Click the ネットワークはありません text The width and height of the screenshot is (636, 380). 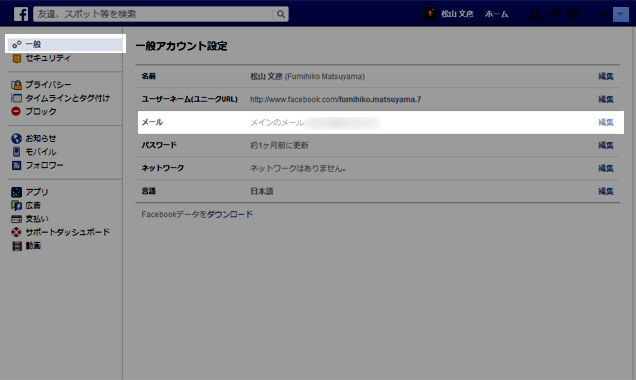298,168
